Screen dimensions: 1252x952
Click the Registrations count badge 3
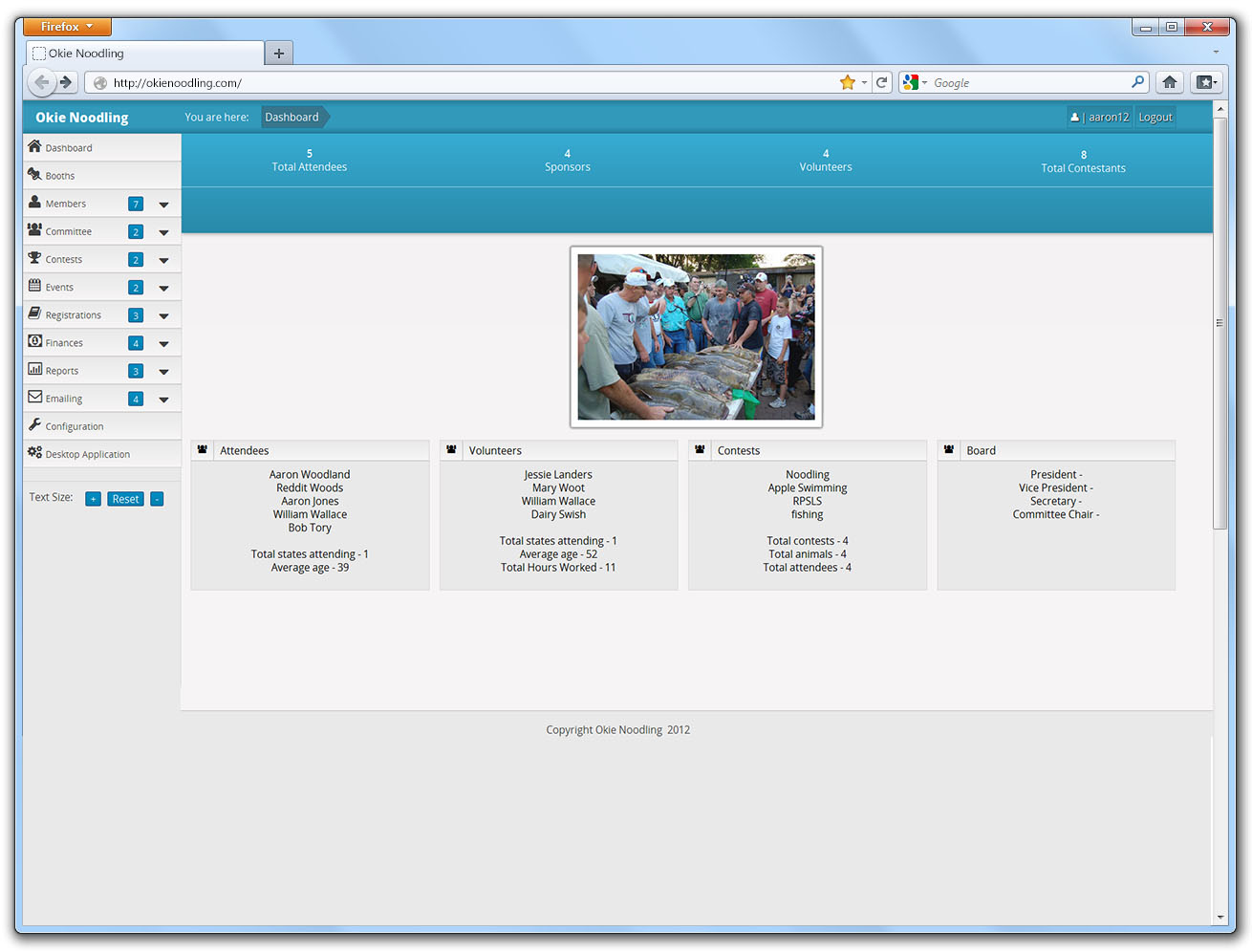coord(136,315)
